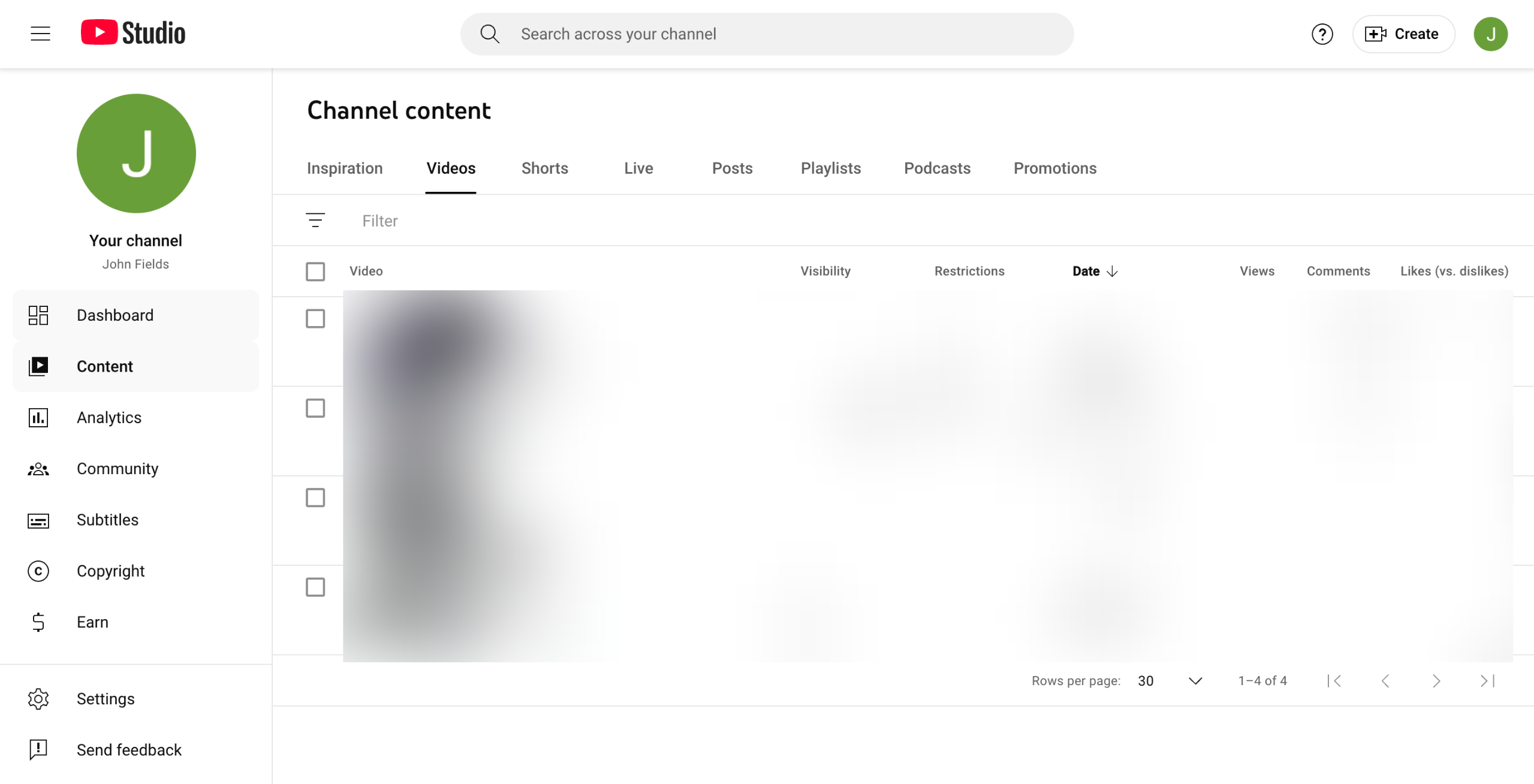Screen dimensions: 1534x784
Task: Open the Playlists tab
Action: pos(831,168)
